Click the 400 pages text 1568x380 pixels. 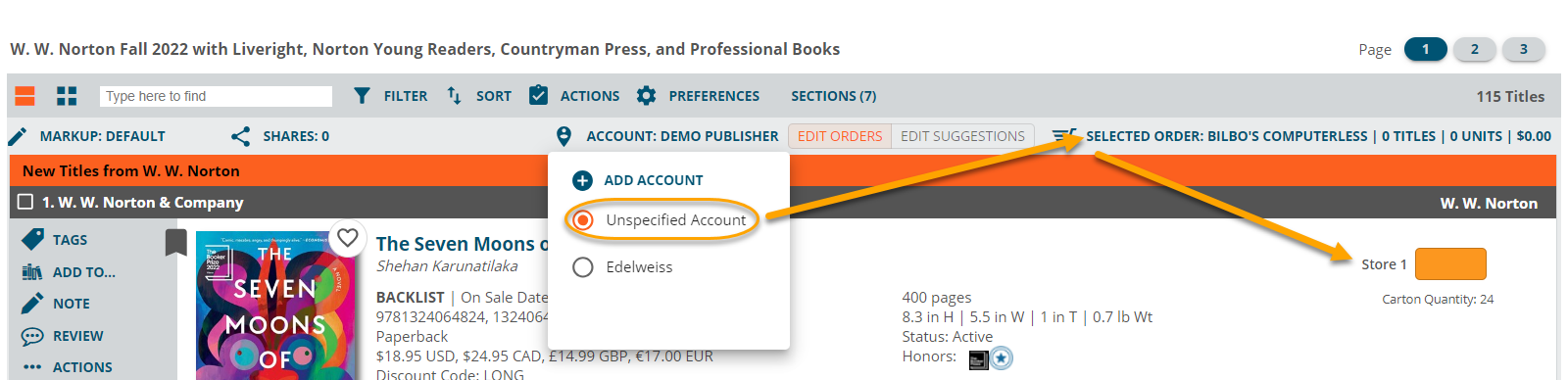click(x=937, y=298)
